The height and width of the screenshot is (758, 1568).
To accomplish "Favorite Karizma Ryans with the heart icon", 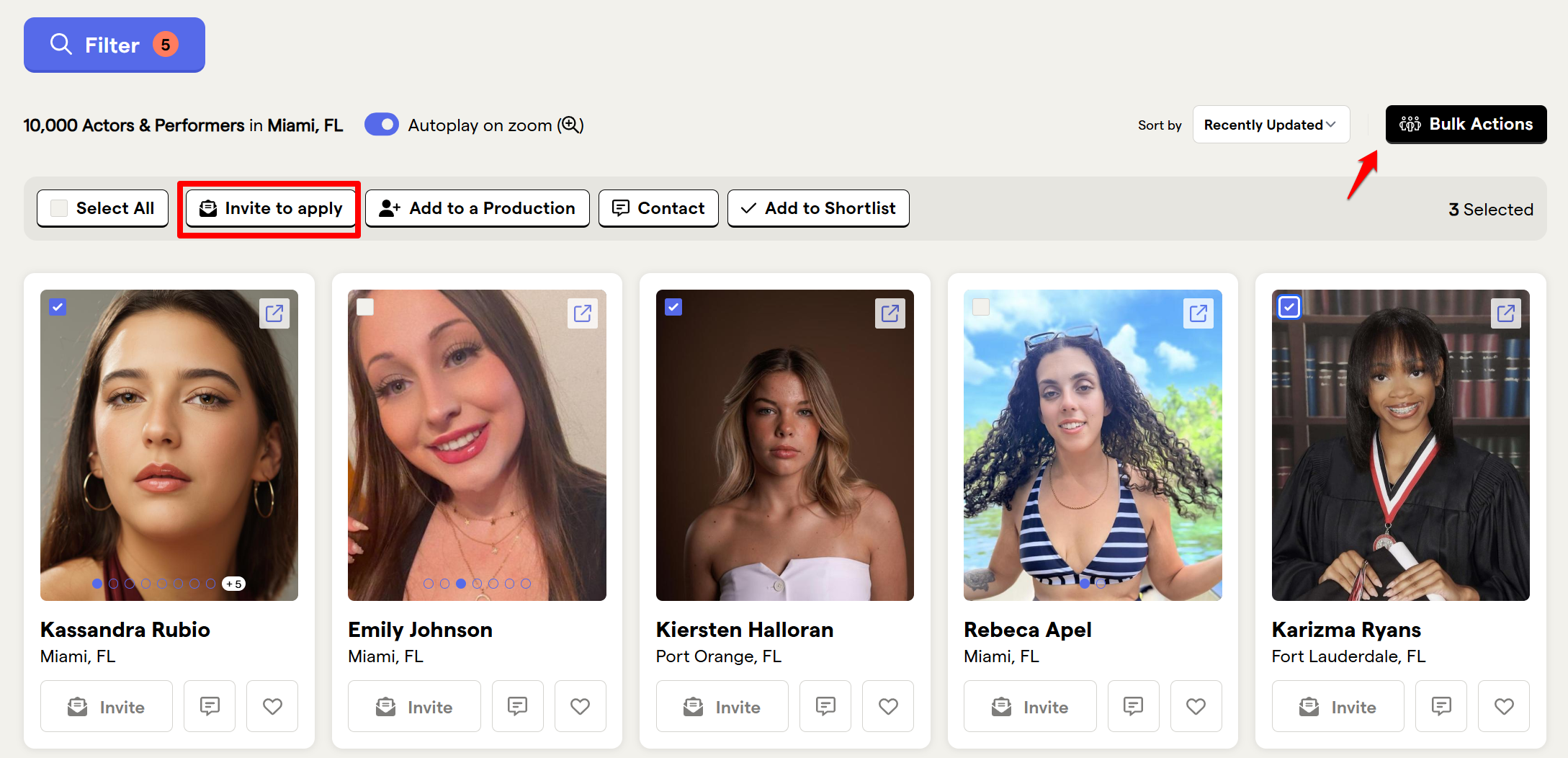I will point(1504,706).
